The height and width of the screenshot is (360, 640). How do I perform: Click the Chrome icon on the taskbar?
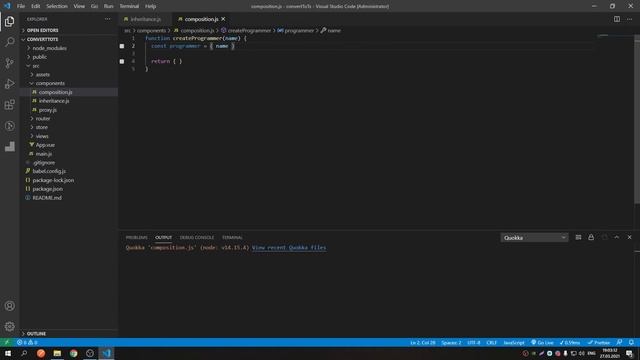73,353
